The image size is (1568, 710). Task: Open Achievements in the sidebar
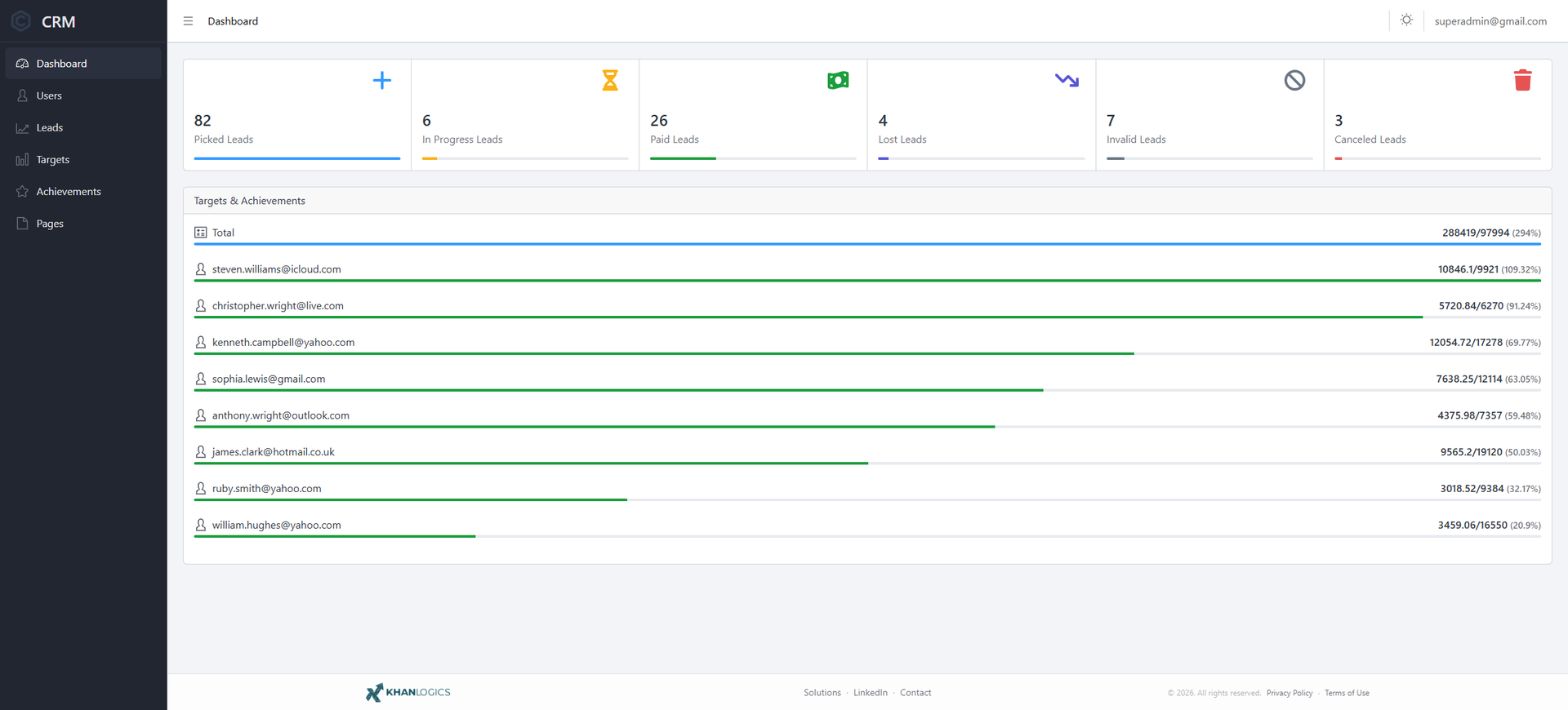[83, 191]
